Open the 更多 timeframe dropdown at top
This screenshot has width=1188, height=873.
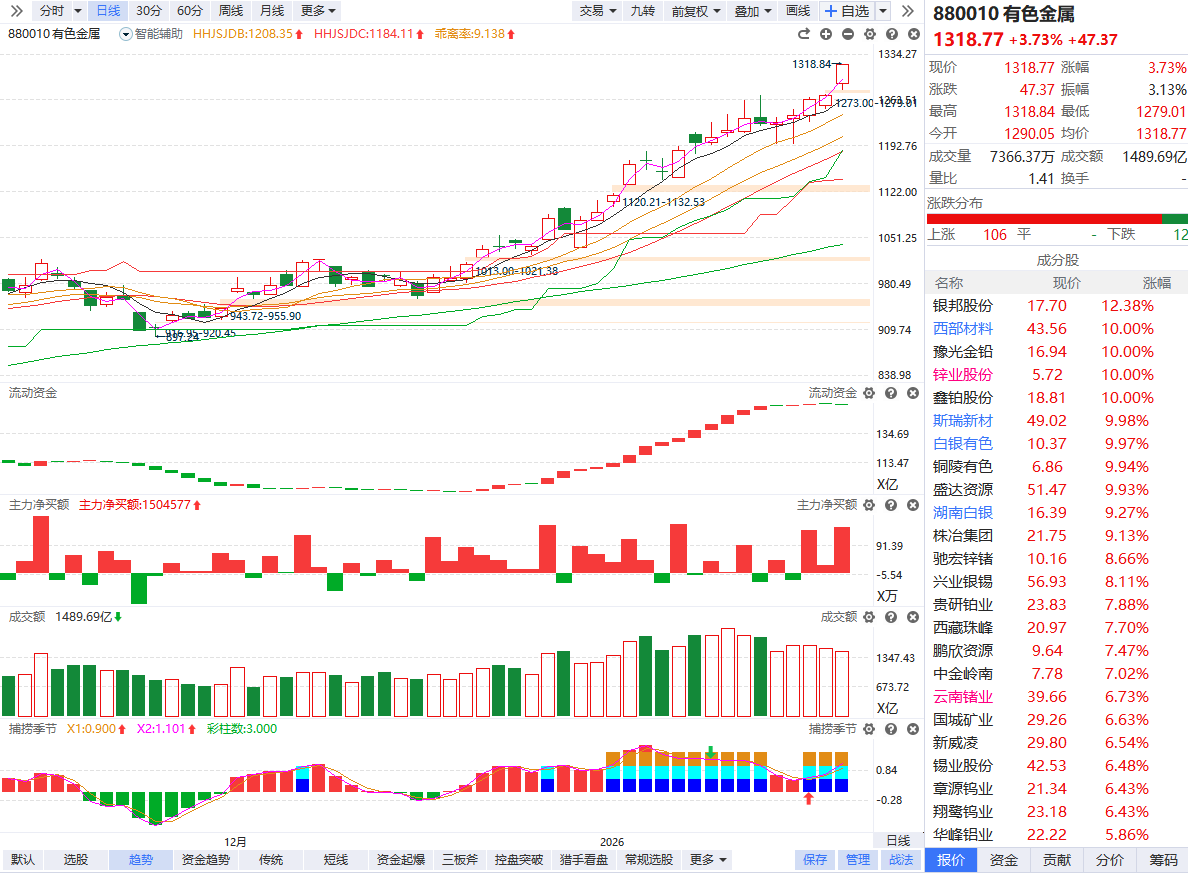[x=318, y=11]
